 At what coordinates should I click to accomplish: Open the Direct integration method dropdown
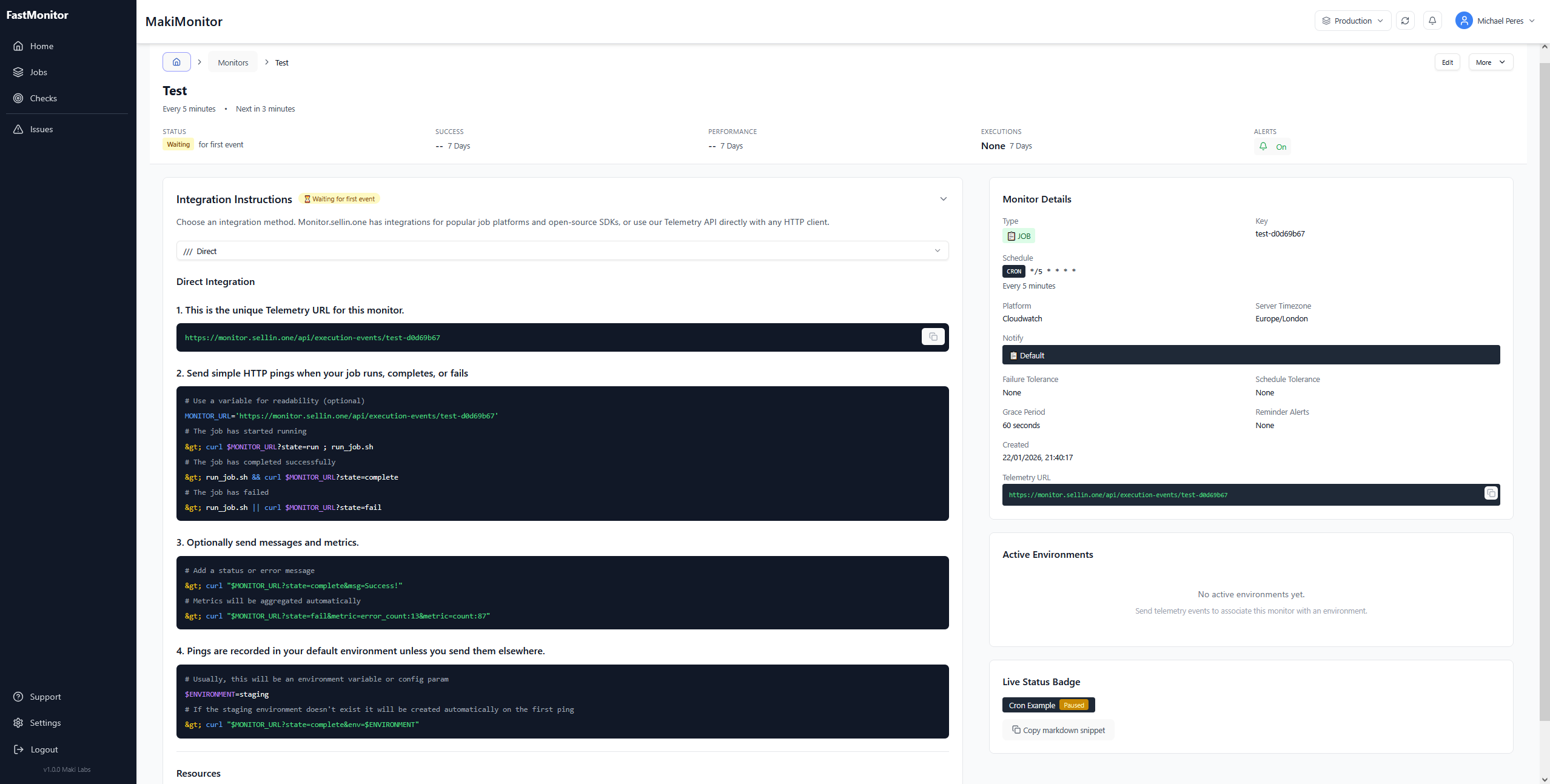pyautogui.click(x=562, y=250)
